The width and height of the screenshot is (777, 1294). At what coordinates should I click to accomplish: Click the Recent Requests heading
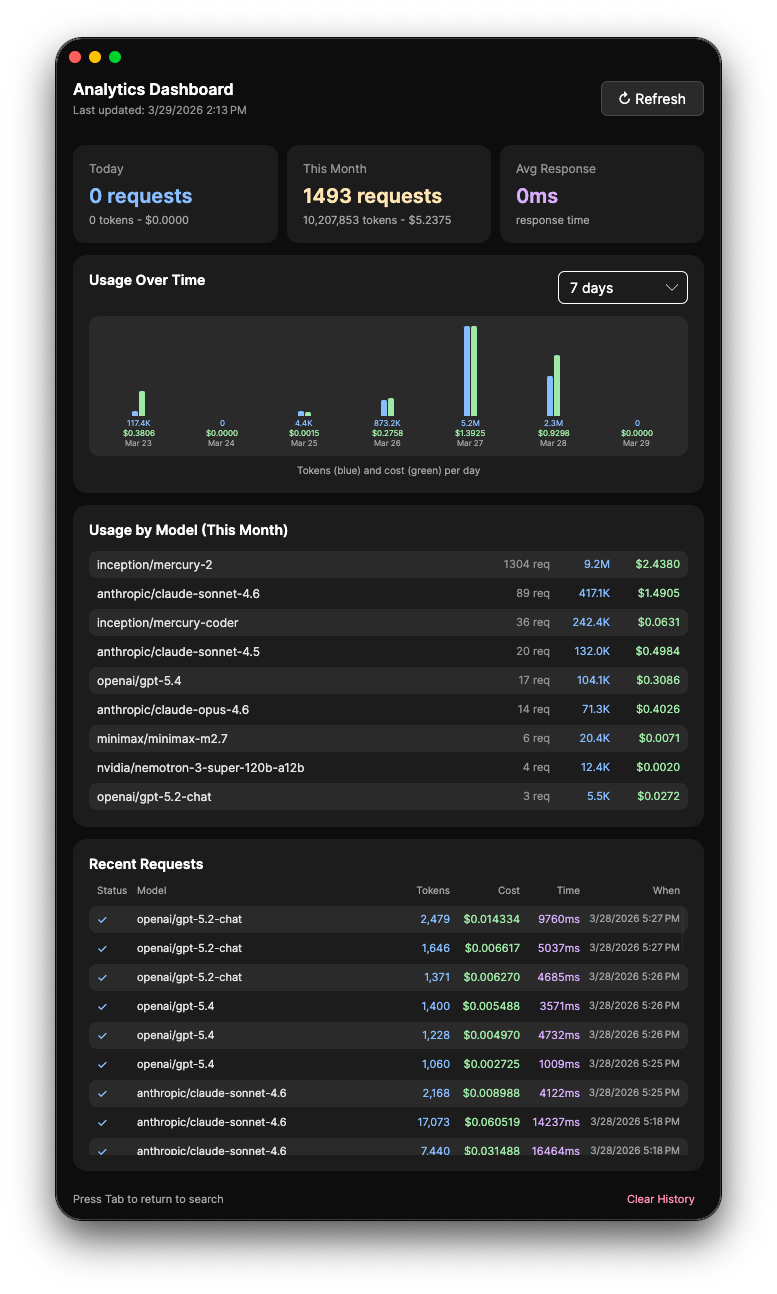(x=146, y=864)
